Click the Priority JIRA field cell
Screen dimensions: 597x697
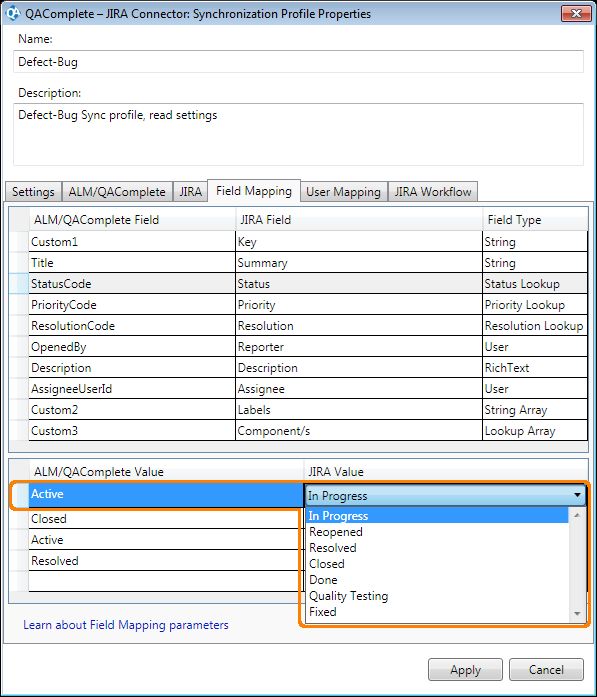pyautogui.click(x=359, y=305)
